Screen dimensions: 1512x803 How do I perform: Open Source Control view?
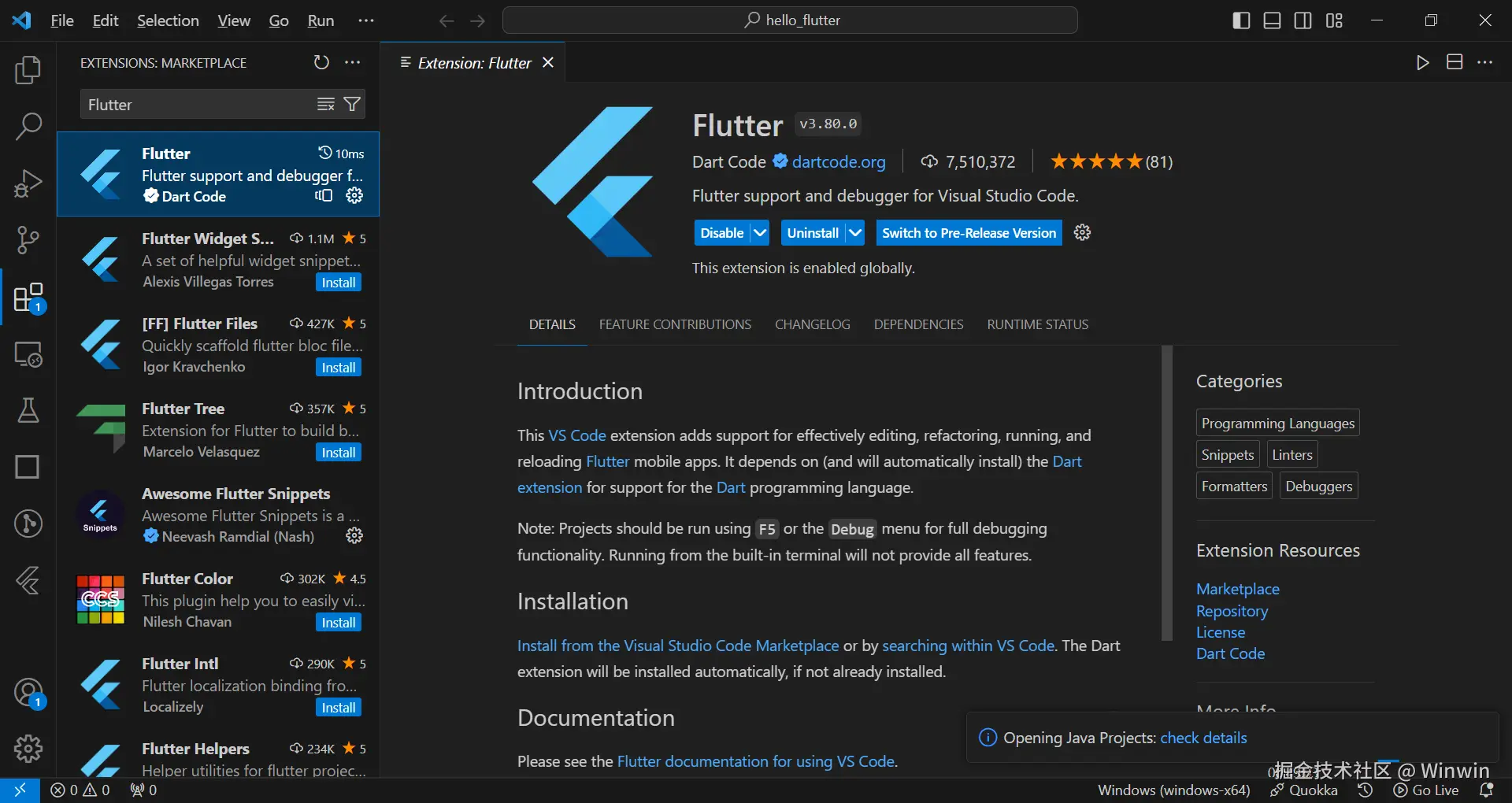[x=28, y=240]
